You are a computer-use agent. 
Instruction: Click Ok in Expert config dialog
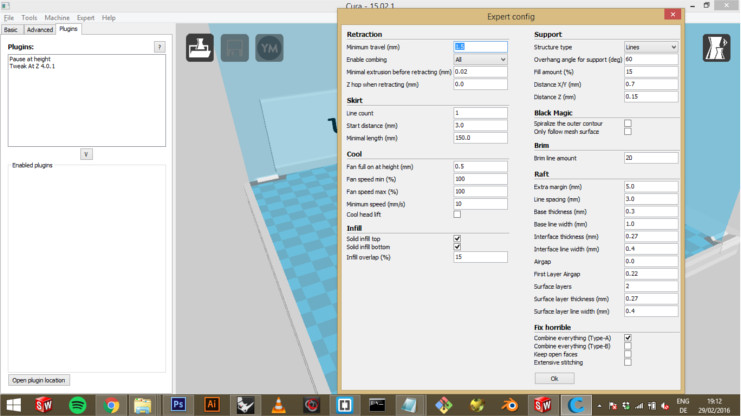[554, 378]
